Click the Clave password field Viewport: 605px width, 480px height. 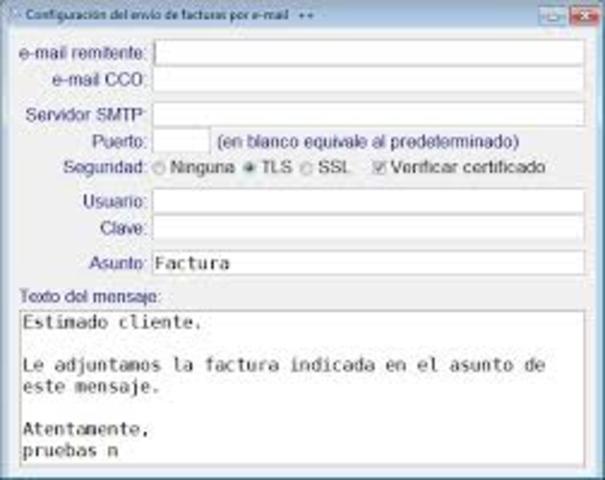pyautogui.click(x=368, y=228)
